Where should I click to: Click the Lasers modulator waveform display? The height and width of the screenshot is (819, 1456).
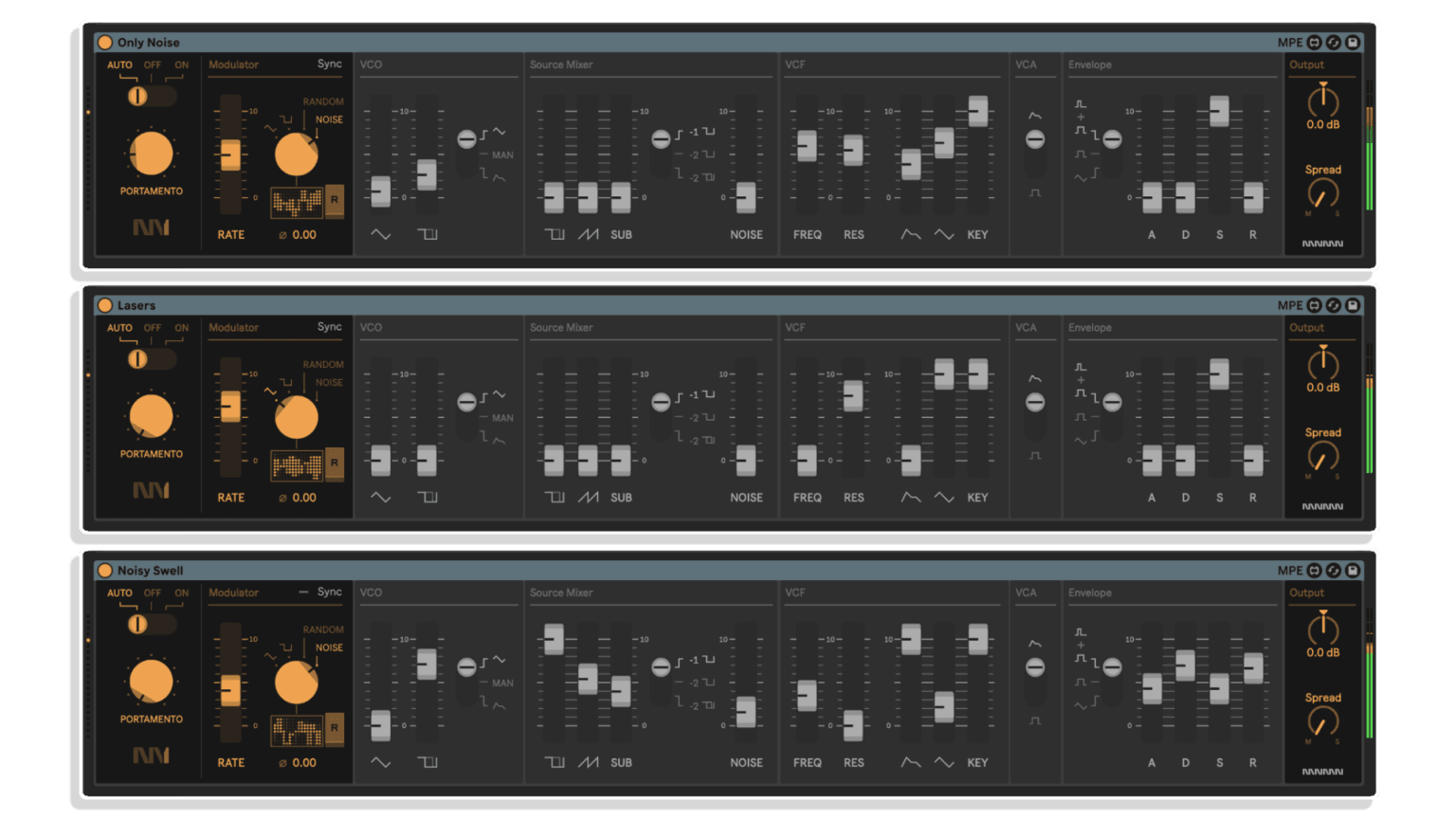point(297,465)
